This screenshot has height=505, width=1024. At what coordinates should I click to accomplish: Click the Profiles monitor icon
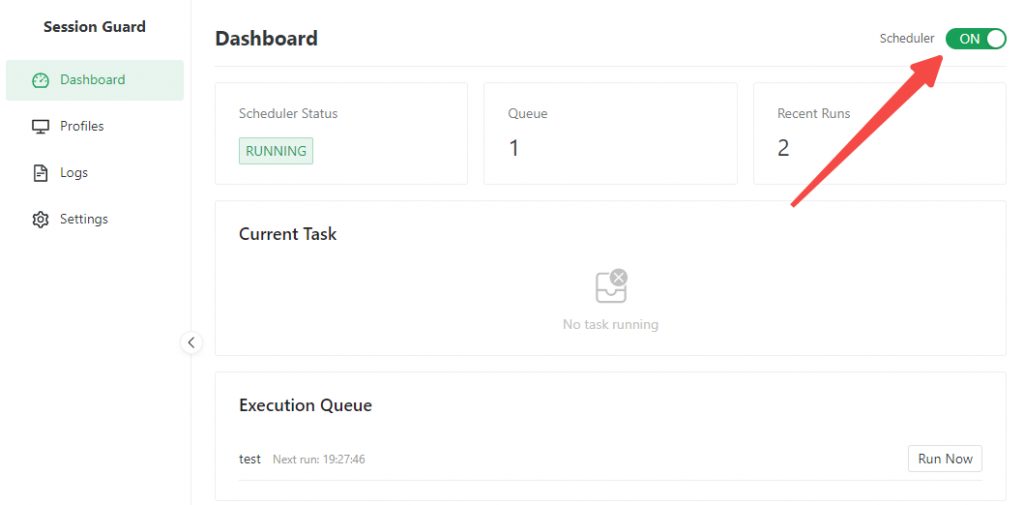pos(41,127)
